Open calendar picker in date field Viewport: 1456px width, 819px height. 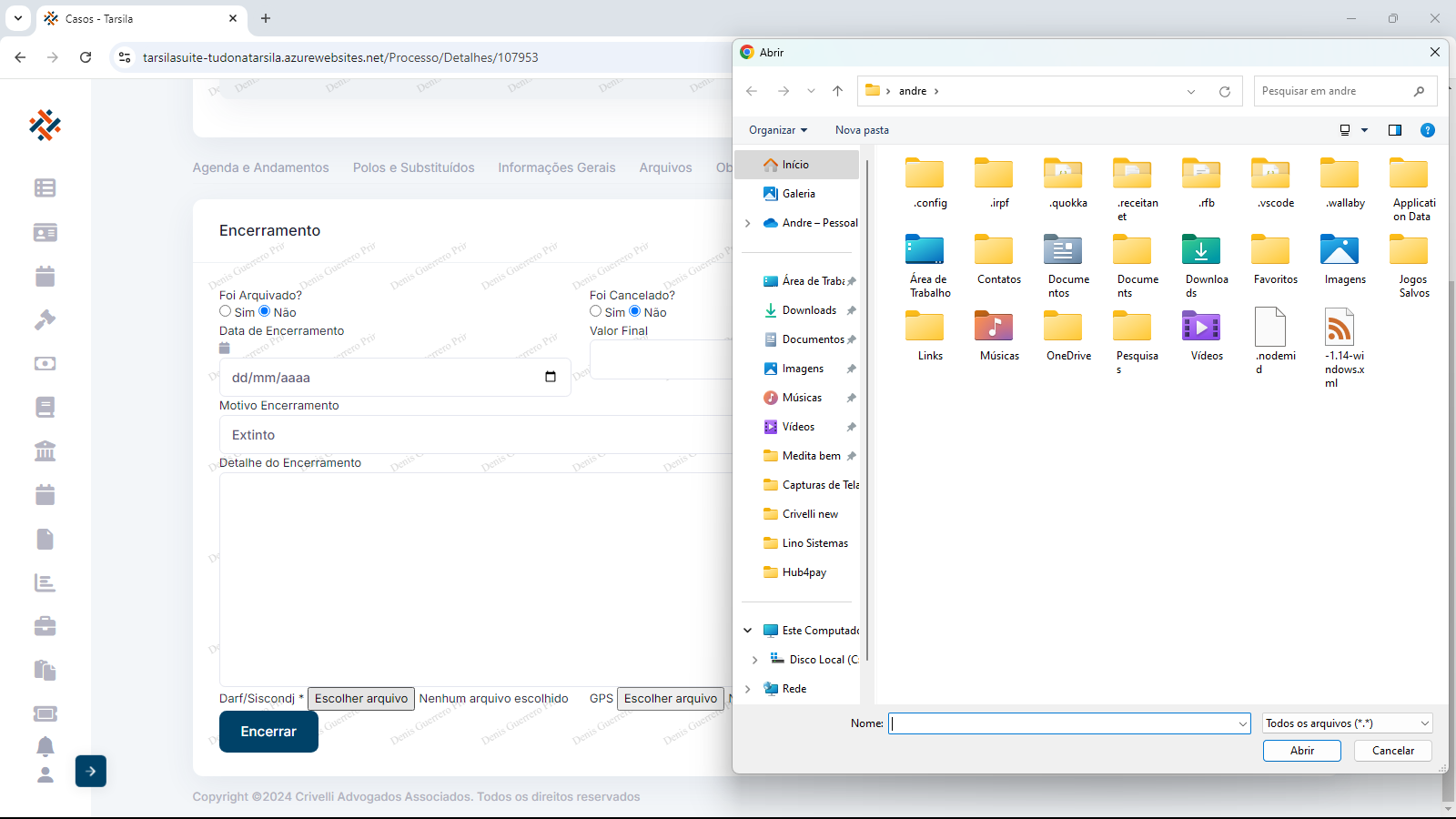tap(550, 377)
